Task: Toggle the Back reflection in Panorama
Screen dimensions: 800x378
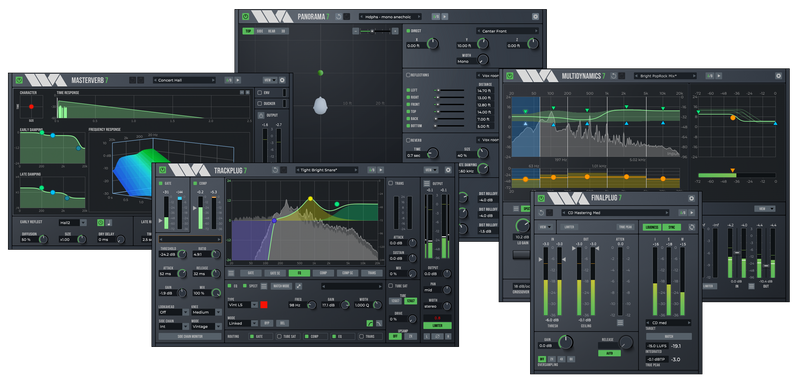Action: [408, 118]
